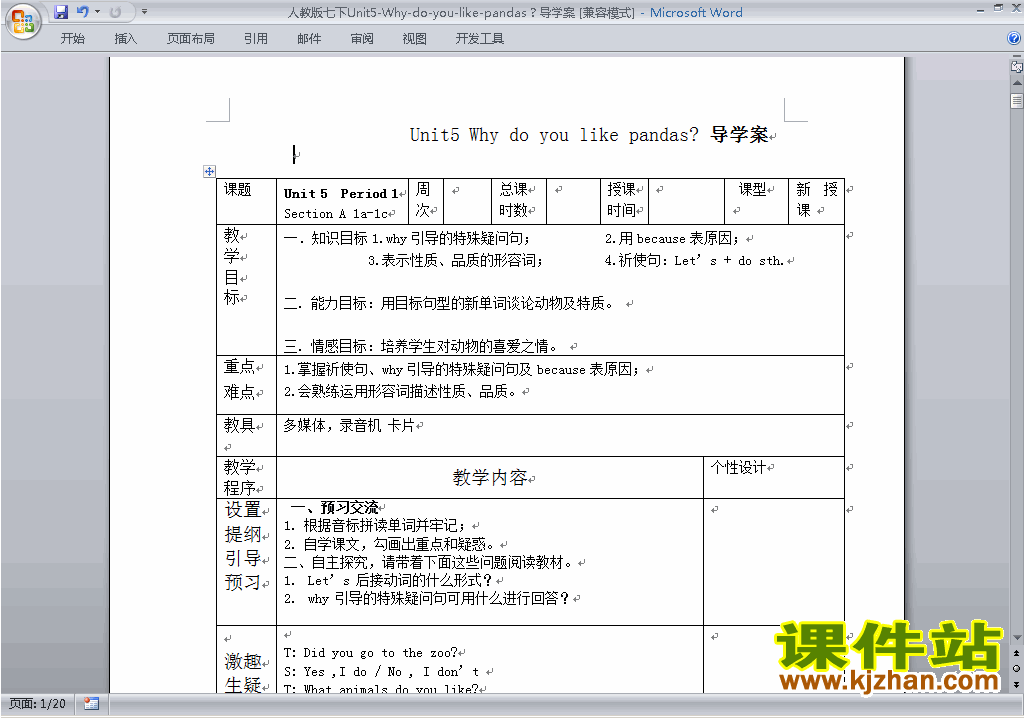This screenshot has height=718, width=1024.
Task: Jump to previous page with double-up arrows
Action: (x=1016, y=653)
